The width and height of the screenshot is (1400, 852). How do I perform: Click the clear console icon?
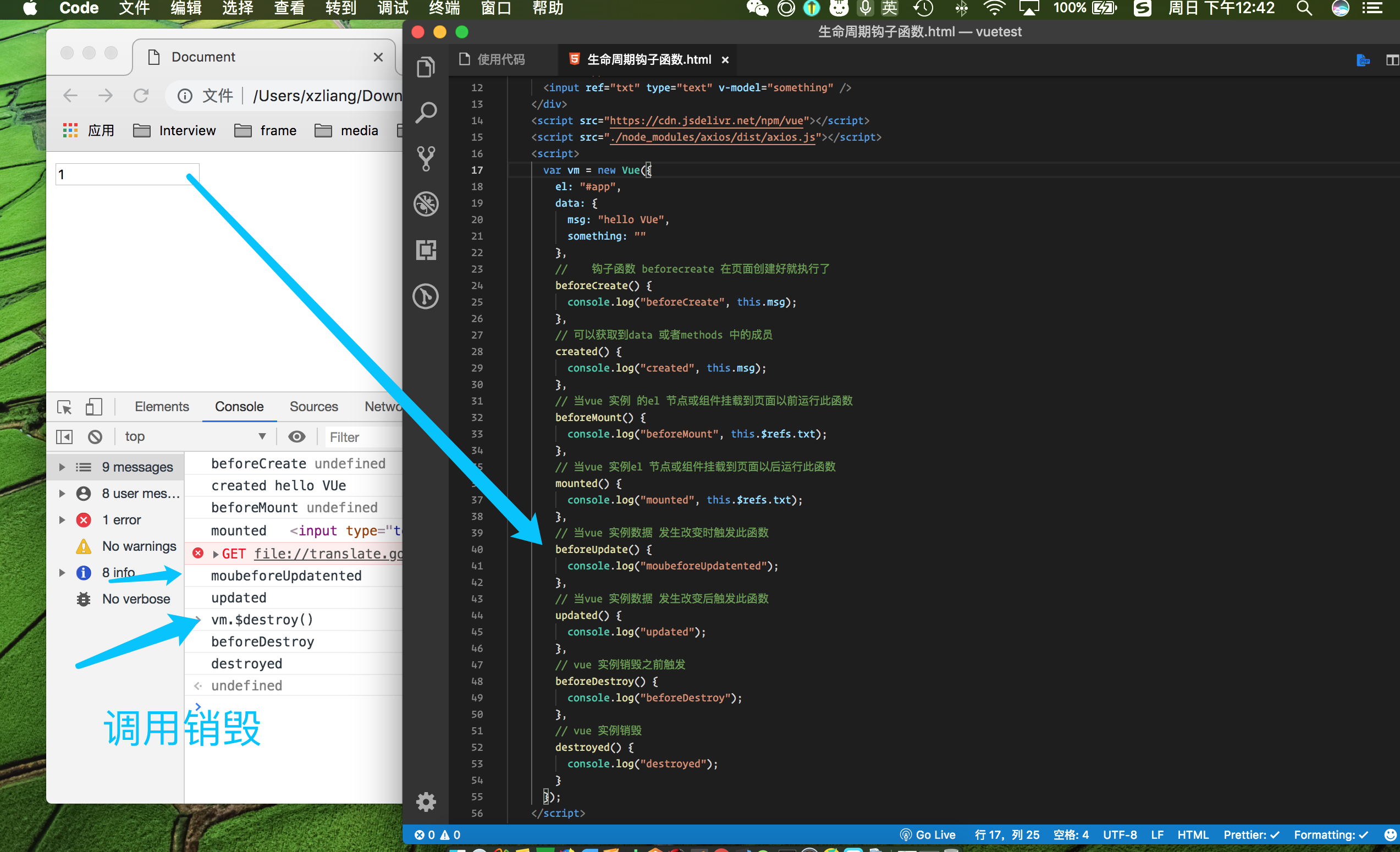point(95,436)
